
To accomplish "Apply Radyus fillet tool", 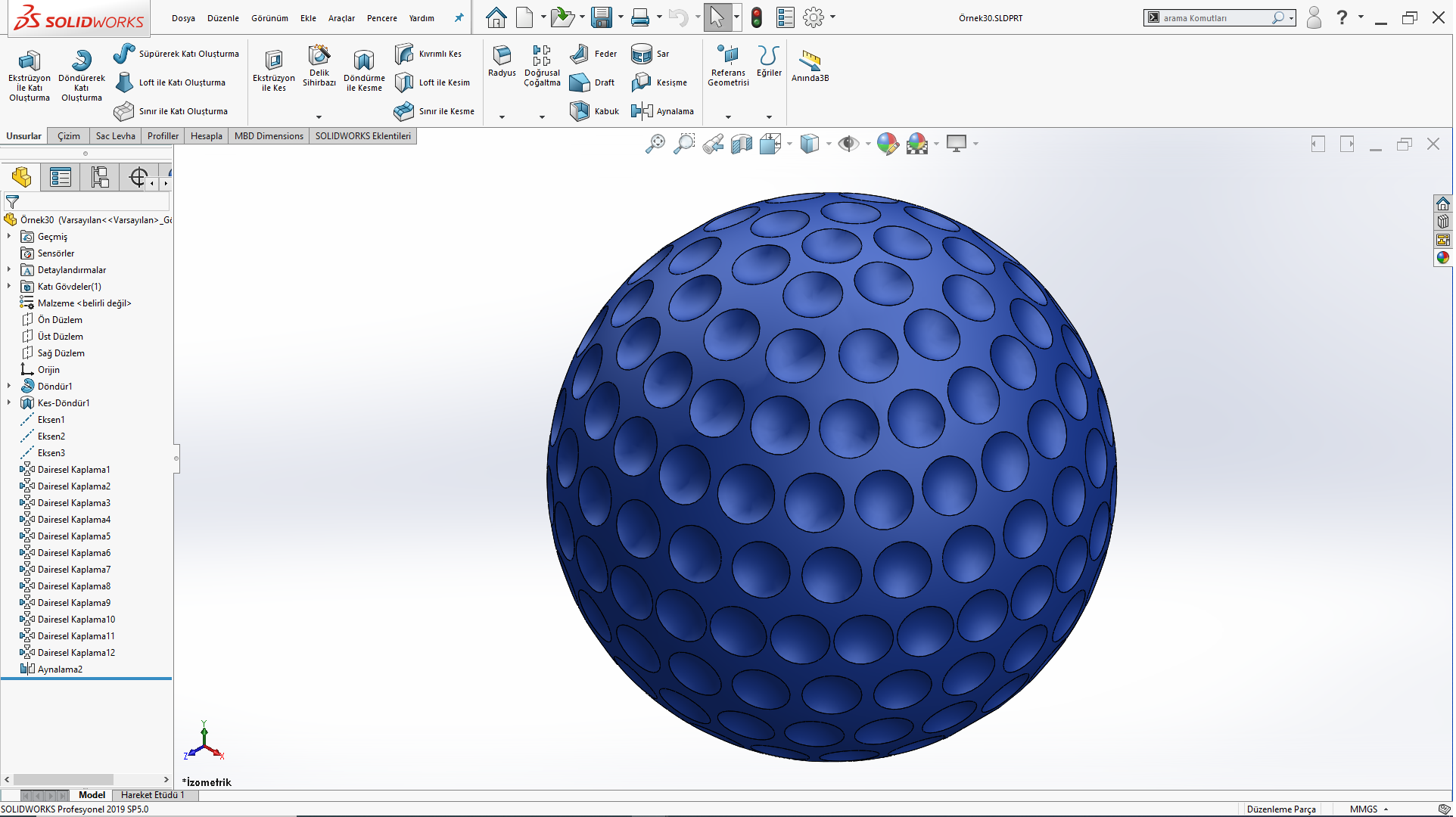I will (x=502, y=61).
